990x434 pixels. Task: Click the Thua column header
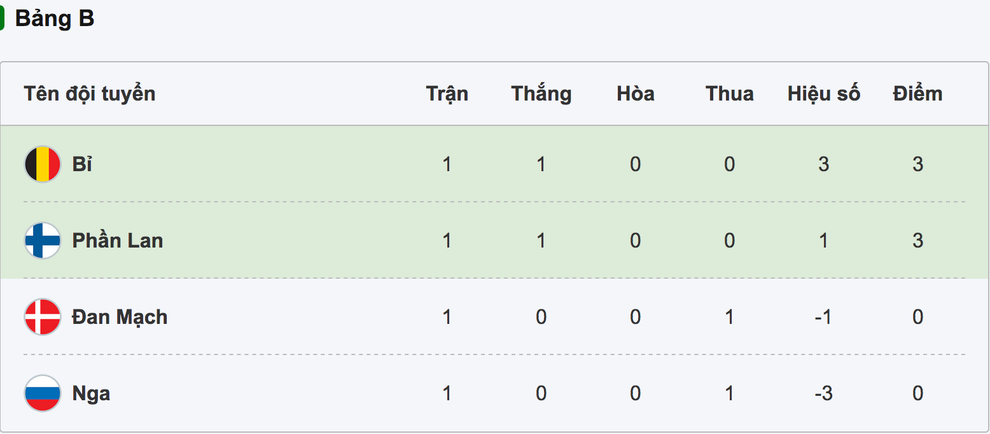pyautogui.click(x=729, y=94)
